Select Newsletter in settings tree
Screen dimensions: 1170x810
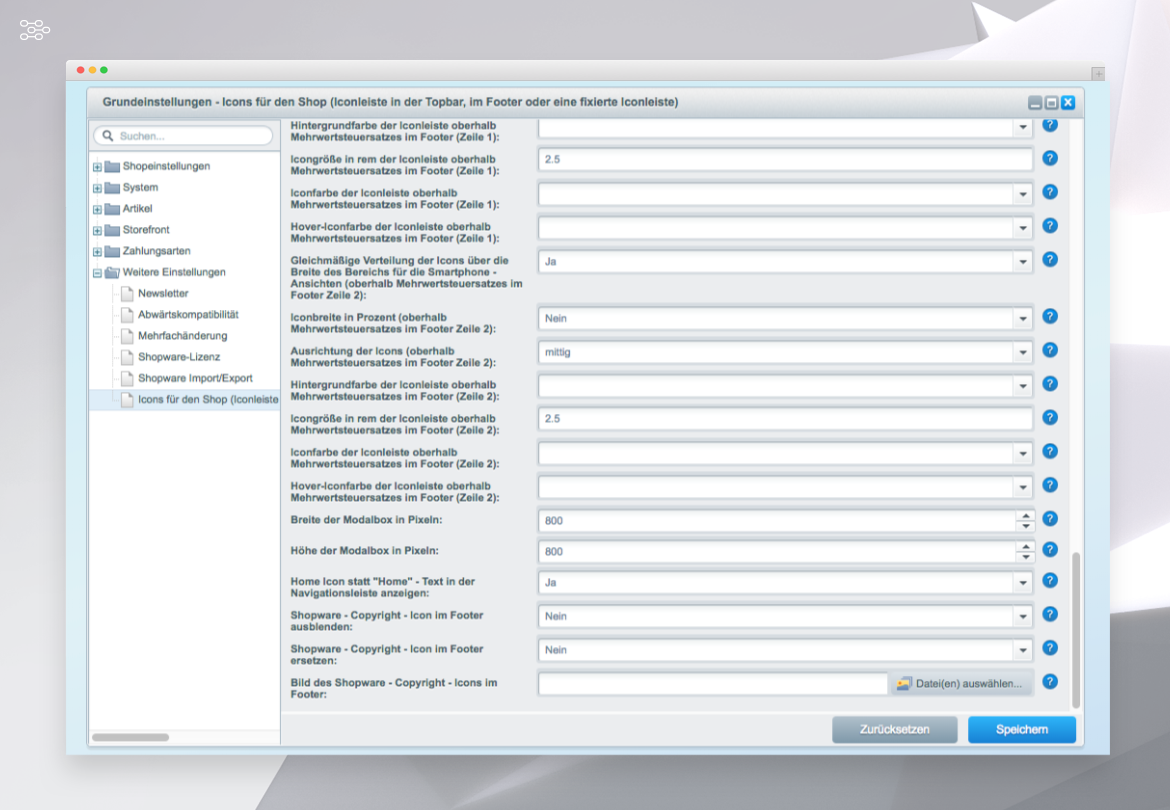(163, 293)
